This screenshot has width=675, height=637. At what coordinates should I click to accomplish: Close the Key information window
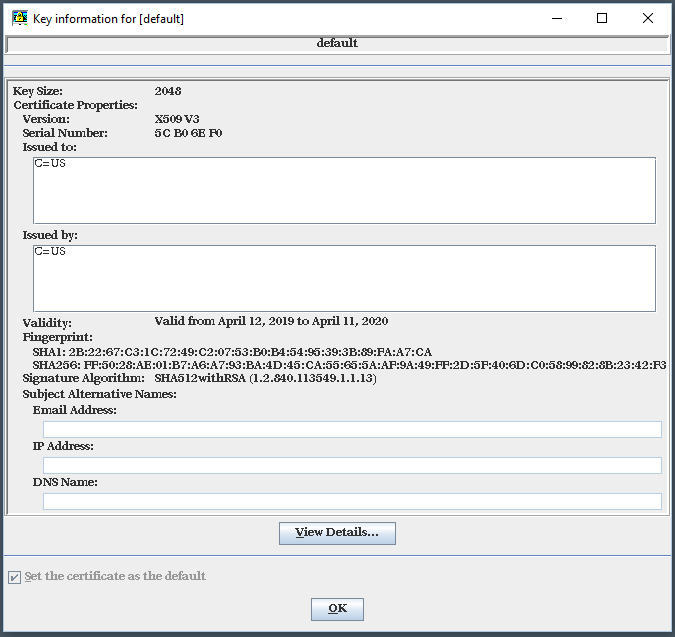(647, 19)
